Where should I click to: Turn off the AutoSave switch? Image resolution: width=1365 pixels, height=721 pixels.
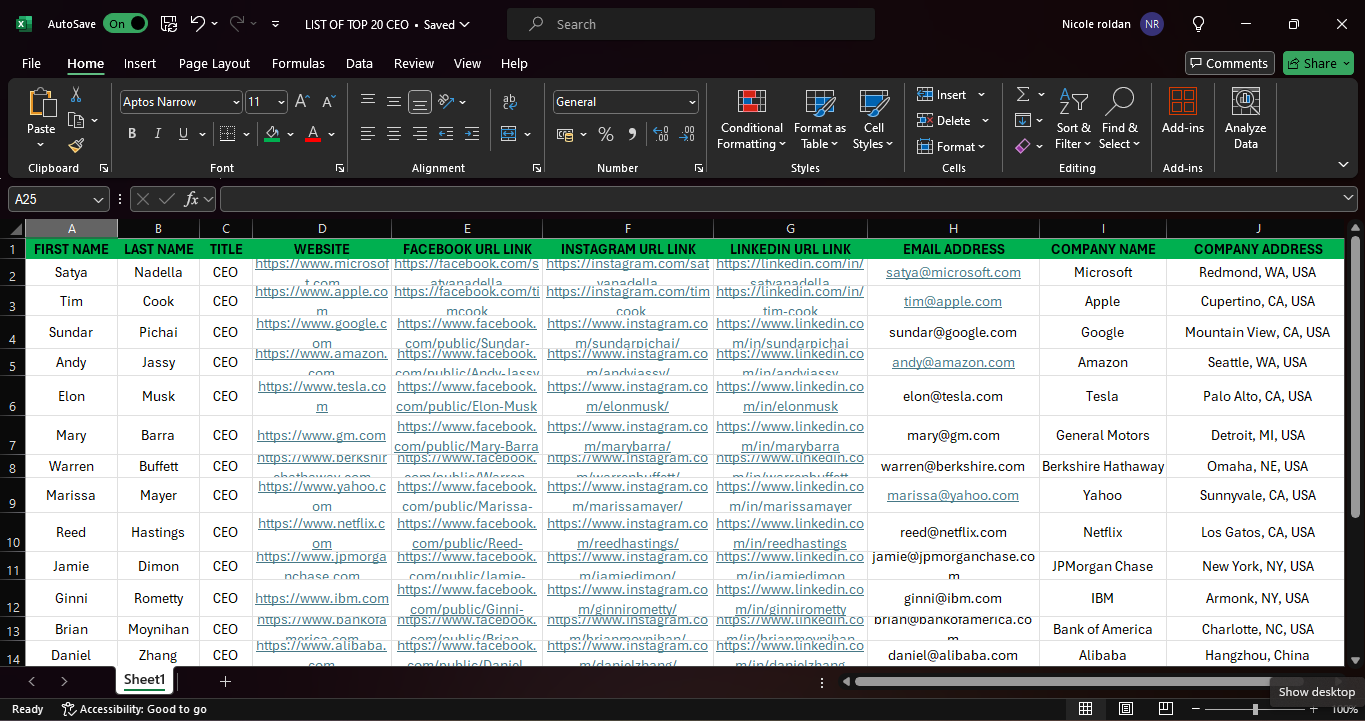click(125, 24)
